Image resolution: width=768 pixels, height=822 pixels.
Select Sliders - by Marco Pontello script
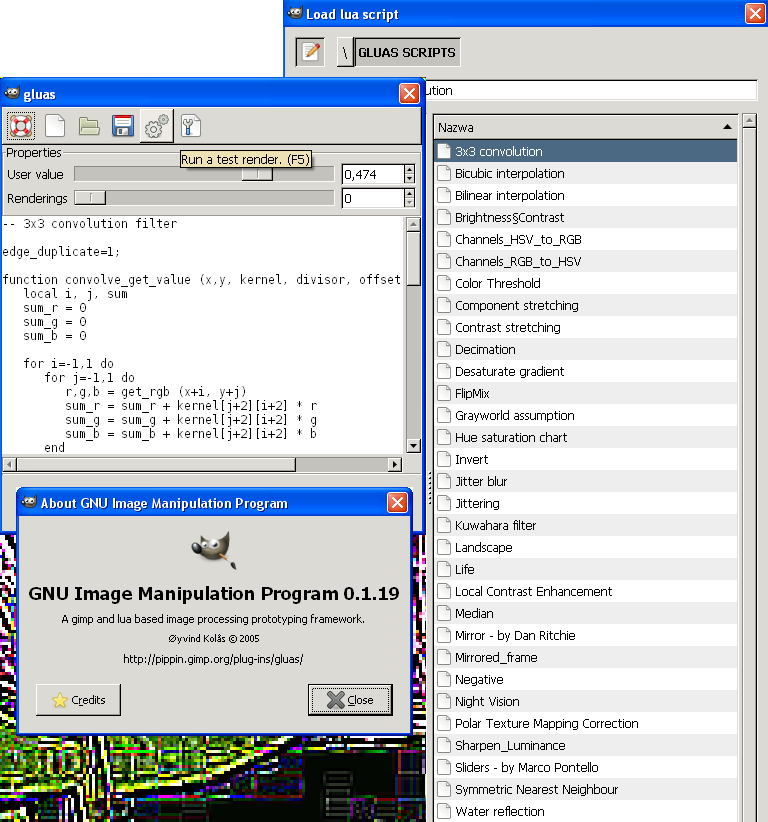coord(585,768)
